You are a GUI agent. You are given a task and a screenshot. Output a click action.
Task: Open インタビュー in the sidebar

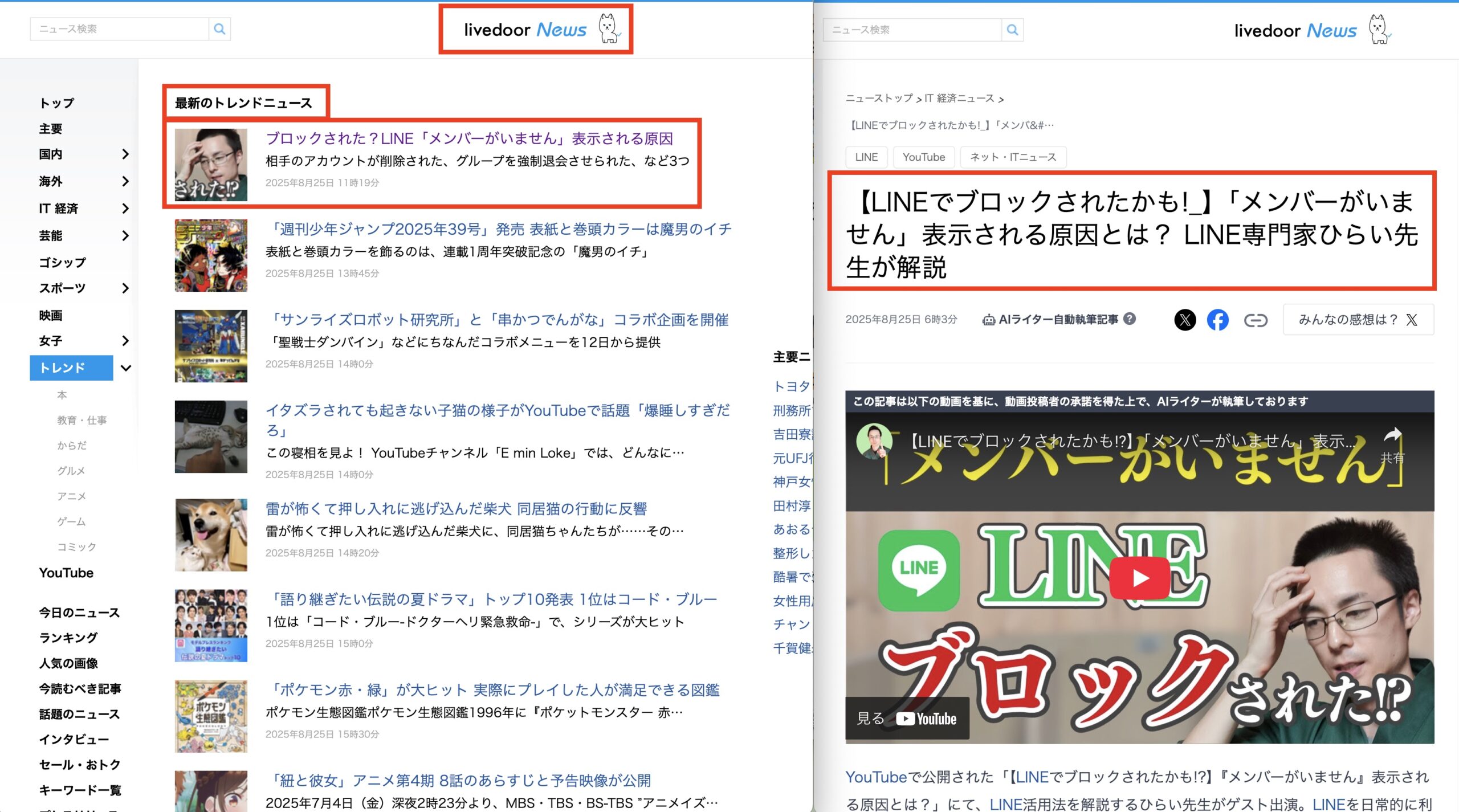click(x=74, y=739)
